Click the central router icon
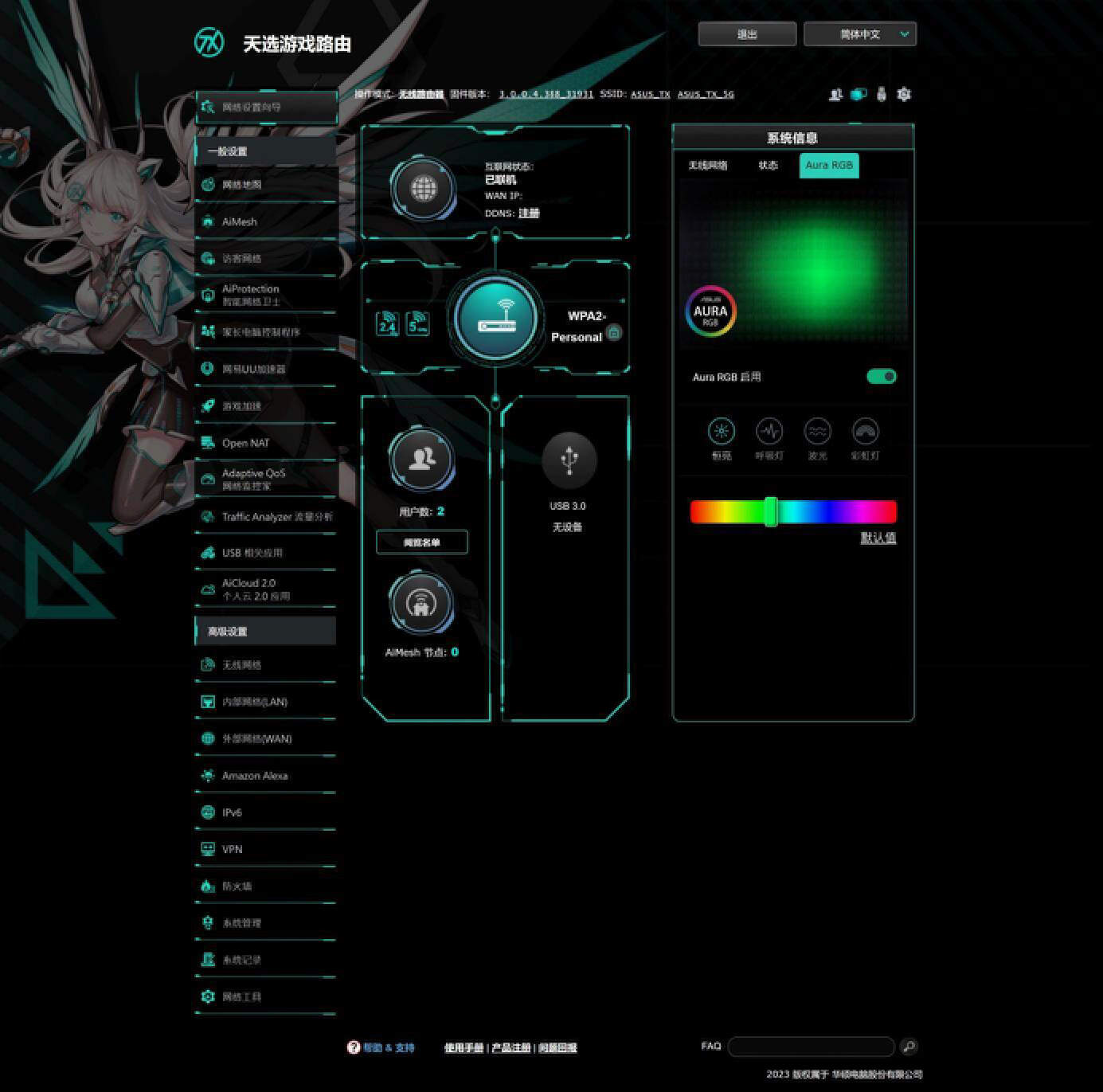Screen dimensions: 1103x1092 pos(495,317)
